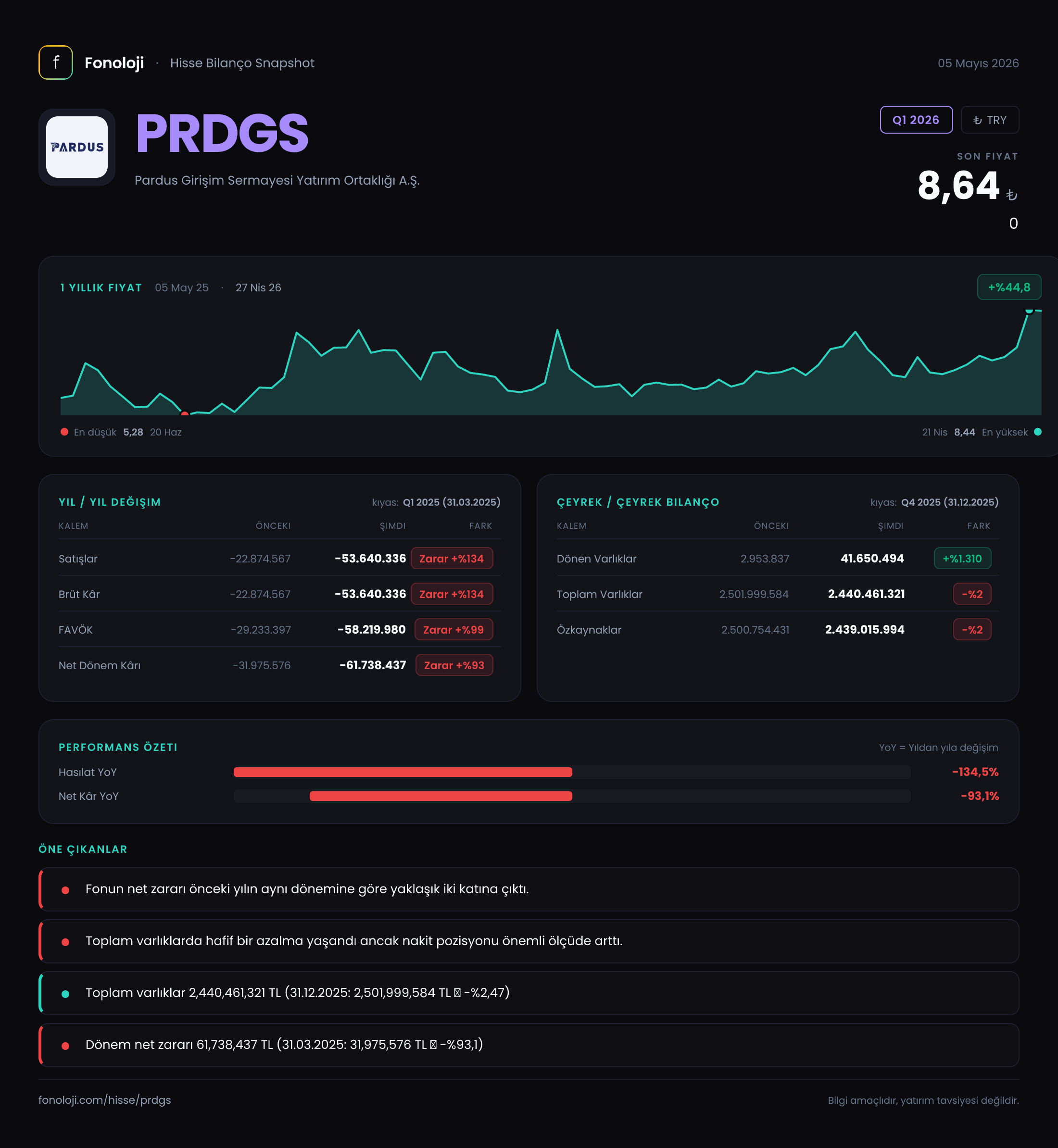Click the Brüt Kâr 'Zarar +%134' badge
The image size is (1058, 1148).
(452, 594)
